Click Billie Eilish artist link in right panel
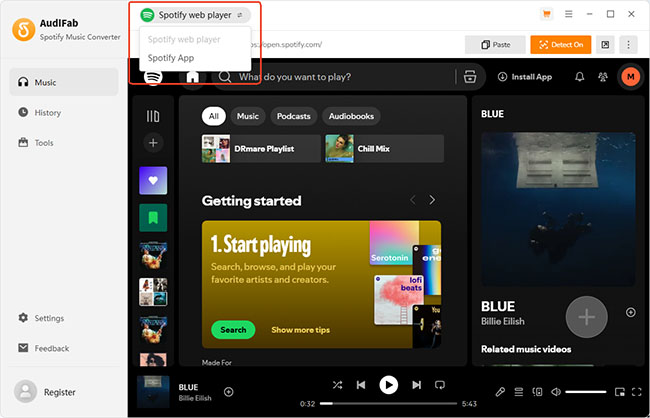 click(x=502, y=321)
